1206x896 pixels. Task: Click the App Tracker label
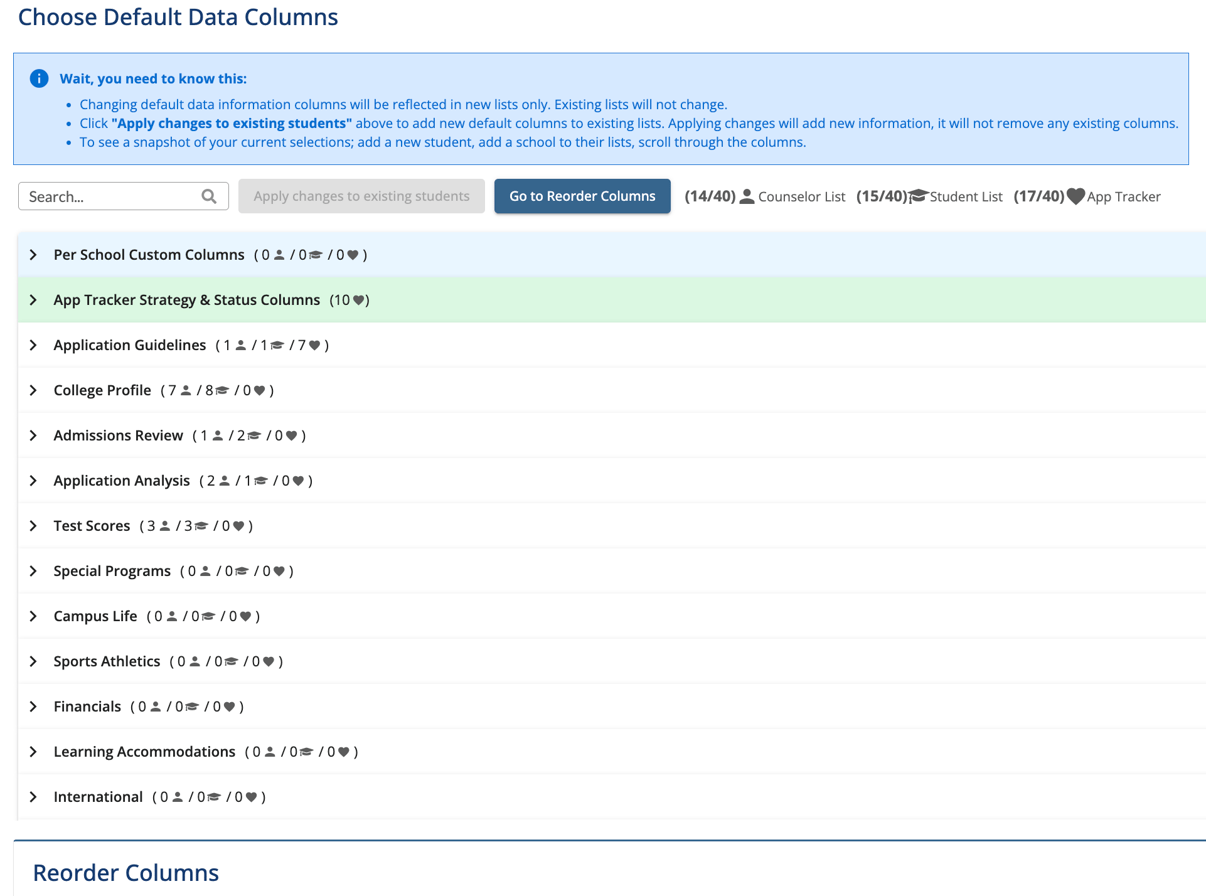(x=1124, y=197)
